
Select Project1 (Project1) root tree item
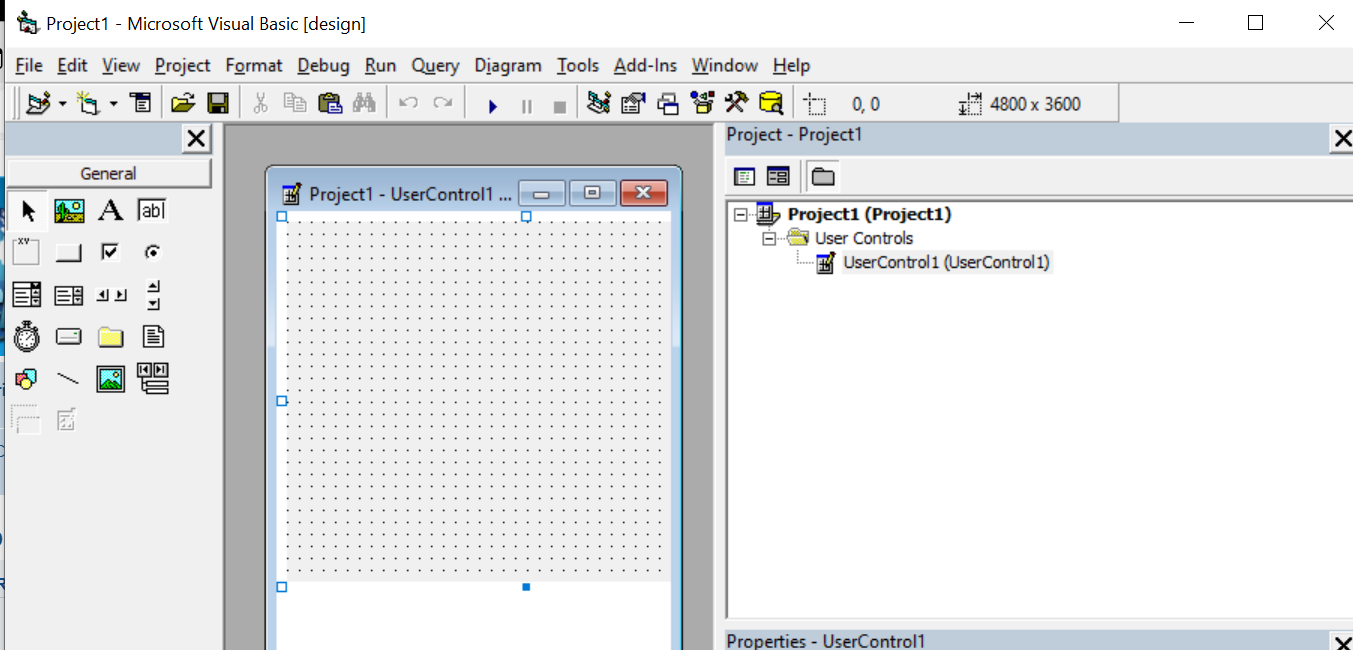point(869,214)
